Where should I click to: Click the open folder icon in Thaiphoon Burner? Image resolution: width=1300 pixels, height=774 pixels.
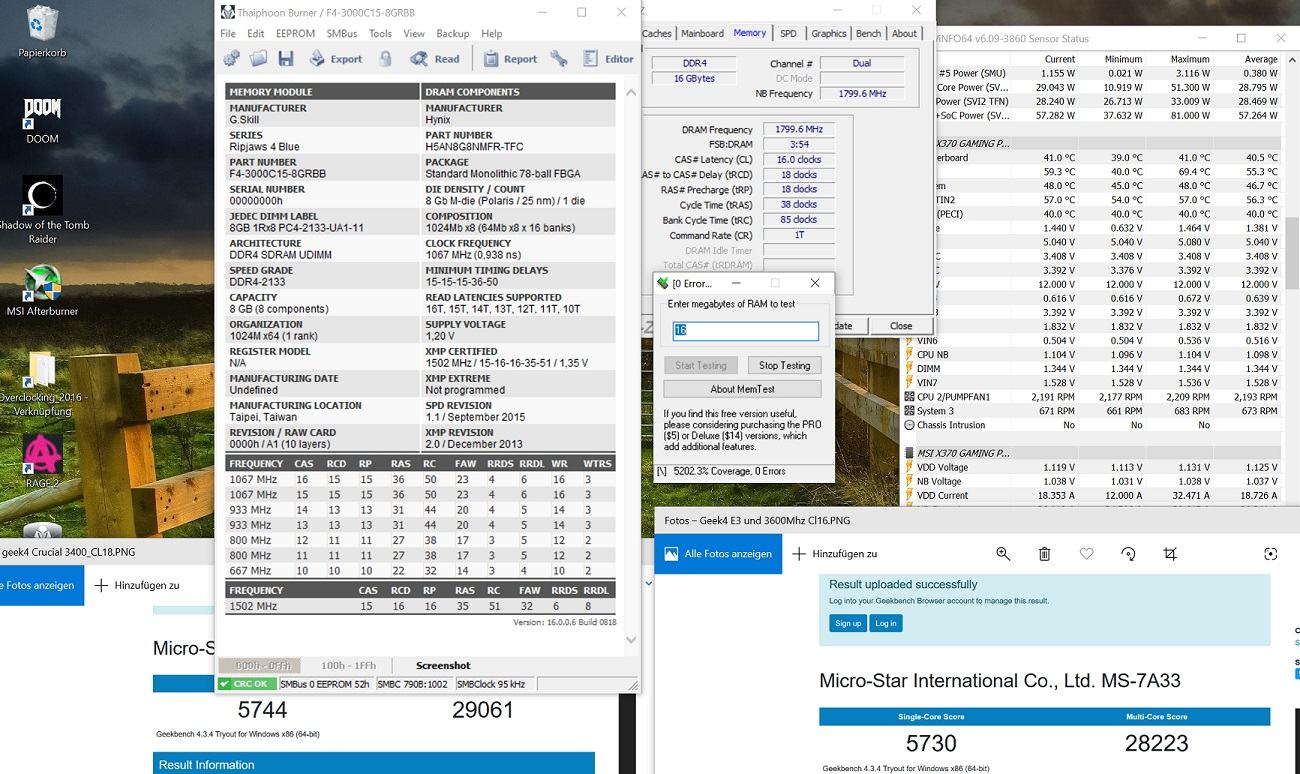[258, 59]
